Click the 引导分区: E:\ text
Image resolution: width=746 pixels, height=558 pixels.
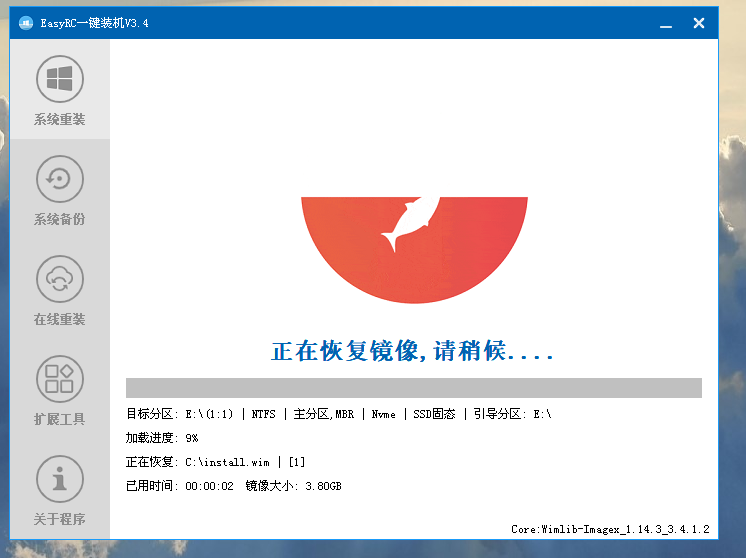tap(512, 414)
